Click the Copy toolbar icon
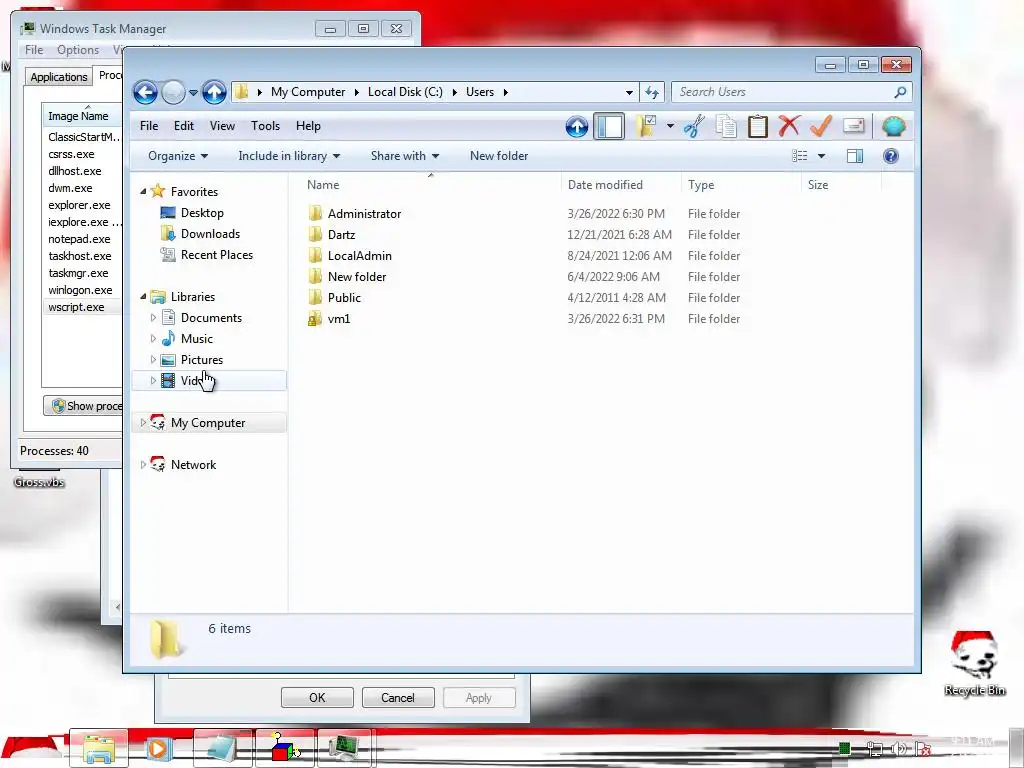Image resolution: width=1024 pixels, height=768 pixels. (x=726, y=126)
